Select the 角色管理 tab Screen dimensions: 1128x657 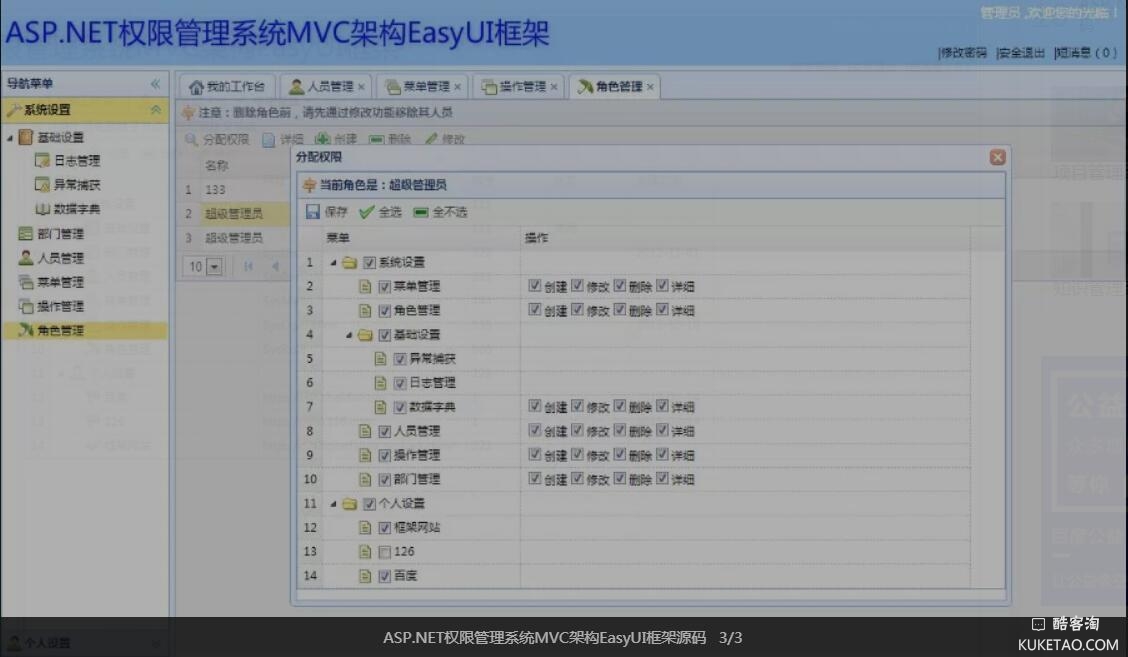click(x=615, y=86)
